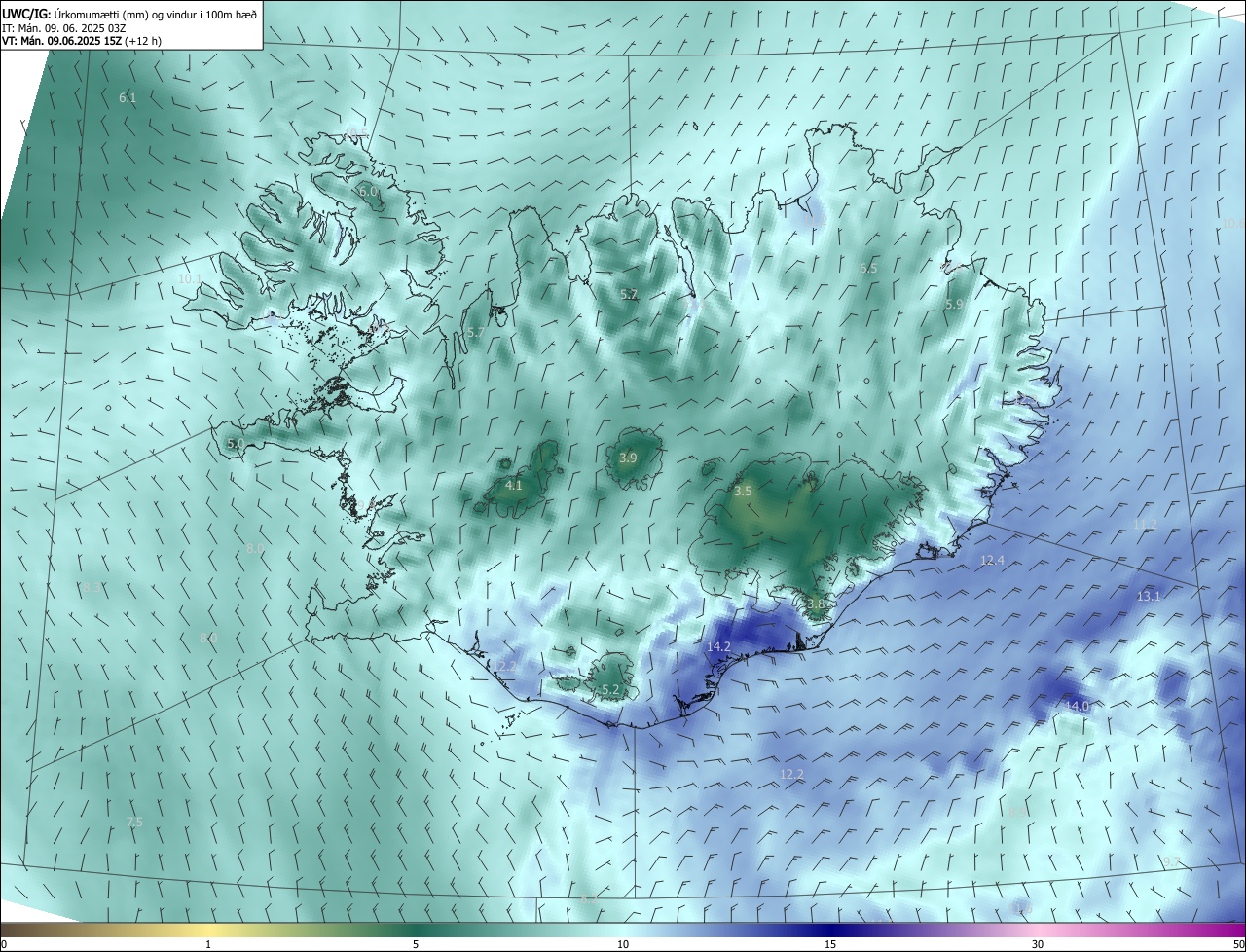The height and width of the screenshot is (952, 1246).
Task: Select the 6.1 value label
Action: (x=128, y=98)
